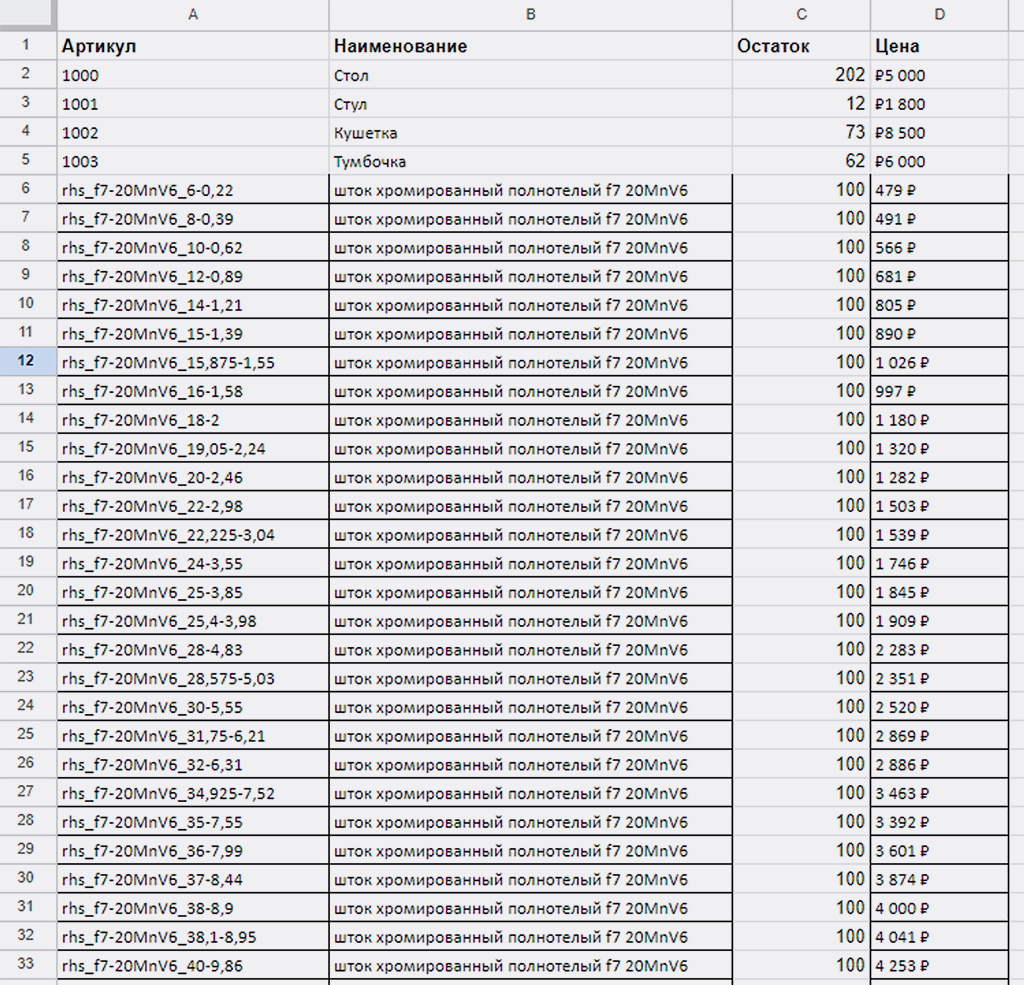Select row 33 header
The height and width of the screenshot is (985, 1024).
click(27, 965)
